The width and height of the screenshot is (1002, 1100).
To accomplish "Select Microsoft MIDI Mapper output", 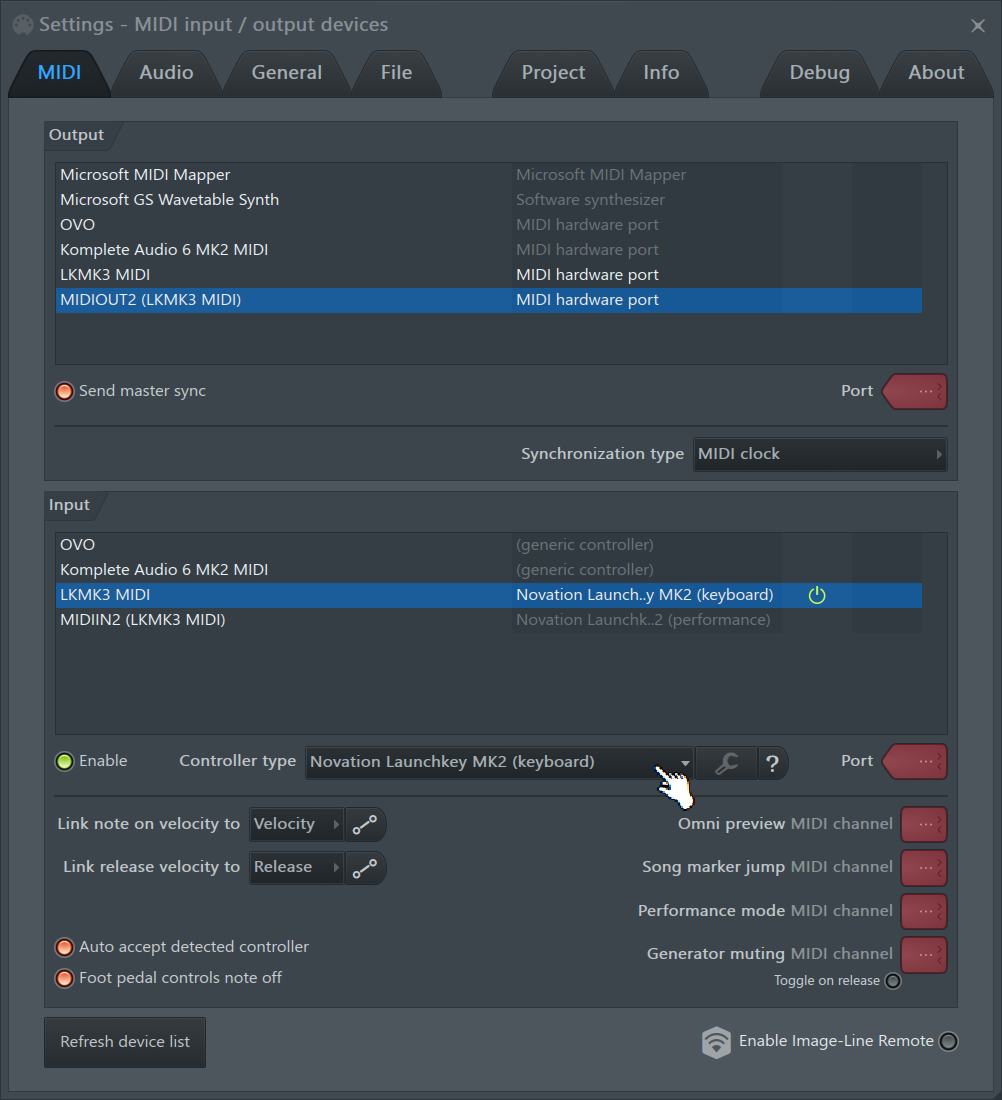I will (x=489, y=175).
